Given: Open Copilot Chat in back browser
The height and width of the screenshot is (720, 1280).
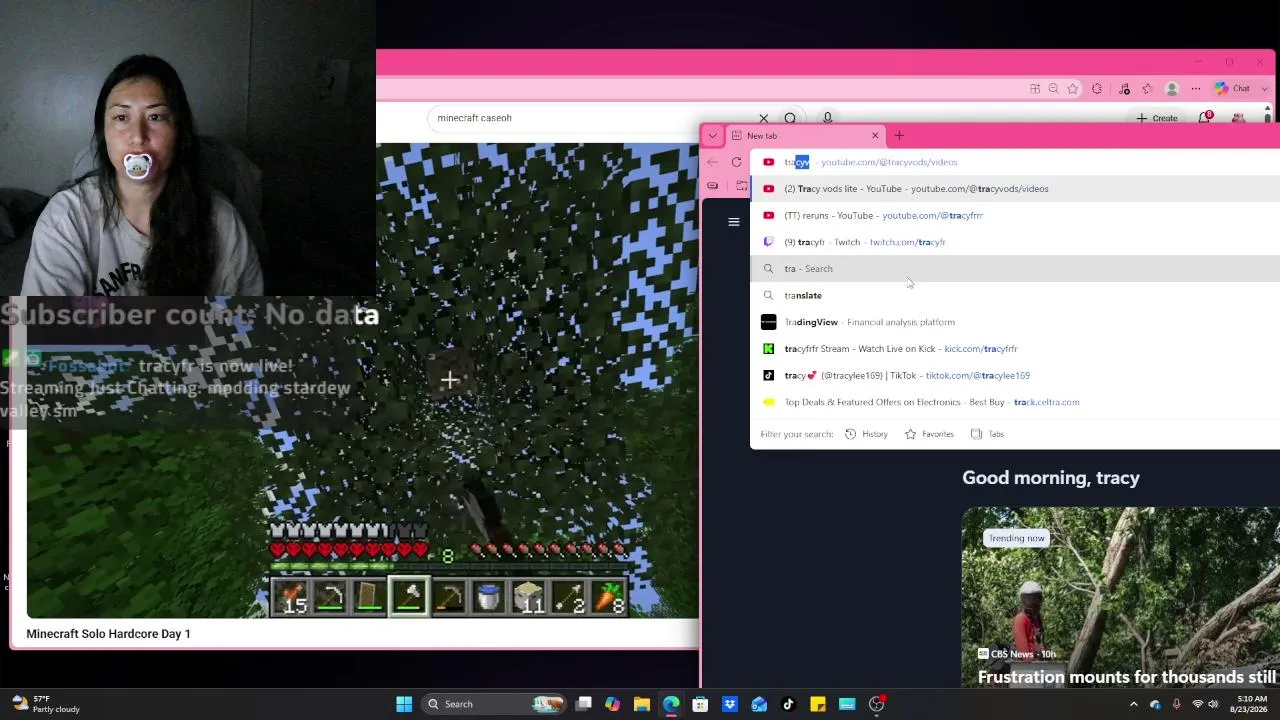Looking at the screenshot, I should pos(1232,89).
